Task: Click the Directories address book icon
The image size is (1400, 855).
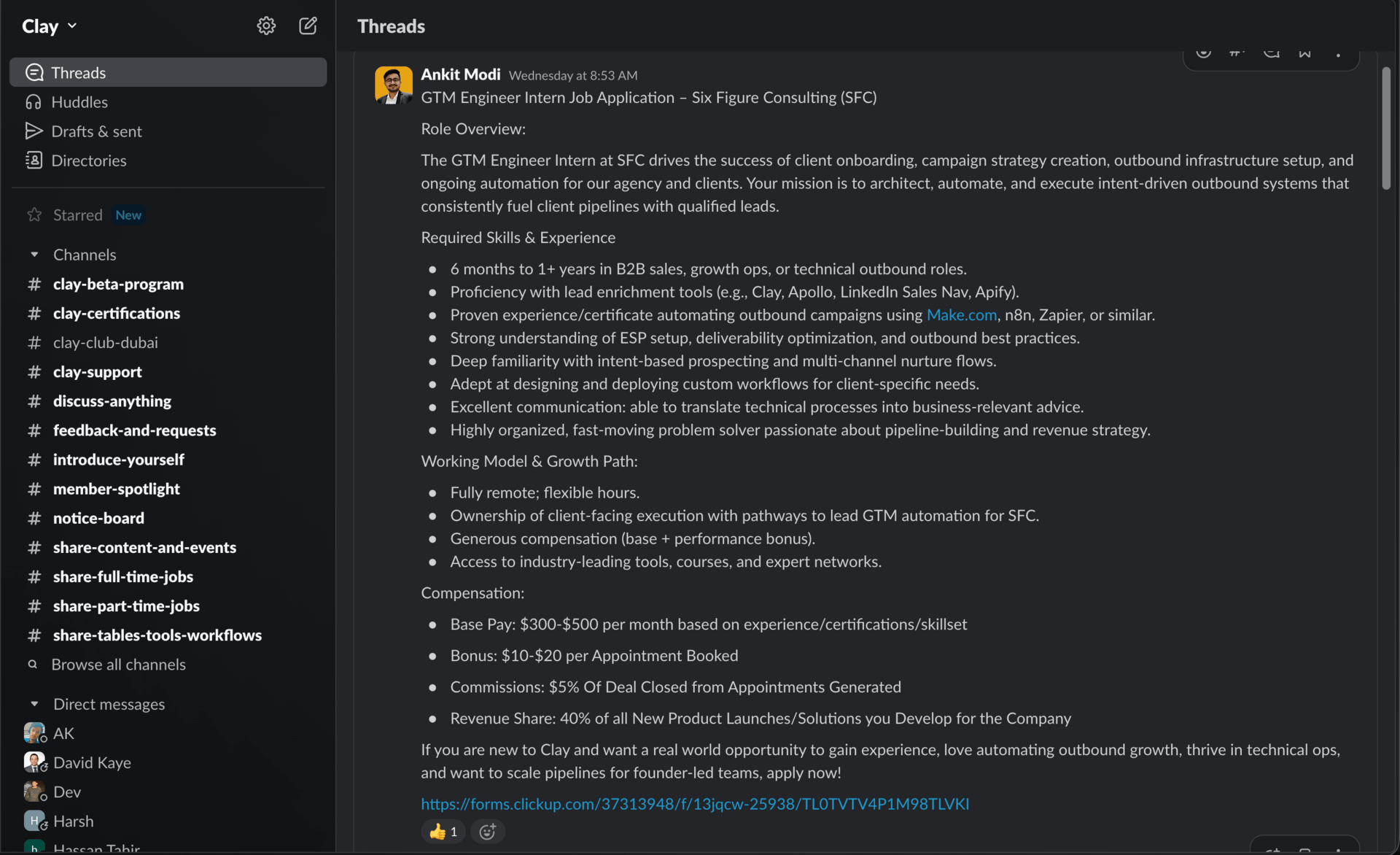Action: tap(34, 160)
